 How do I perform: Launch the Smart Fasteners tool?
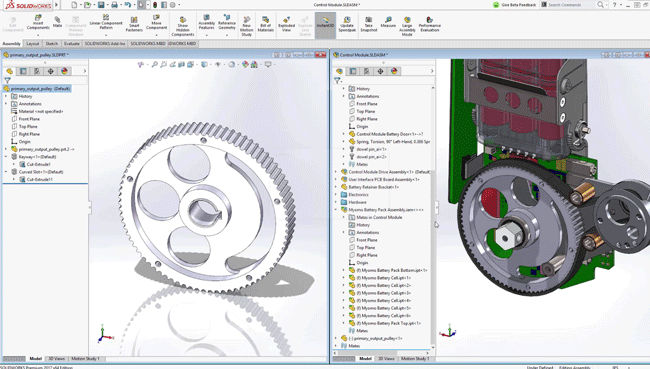pos(134,24)
